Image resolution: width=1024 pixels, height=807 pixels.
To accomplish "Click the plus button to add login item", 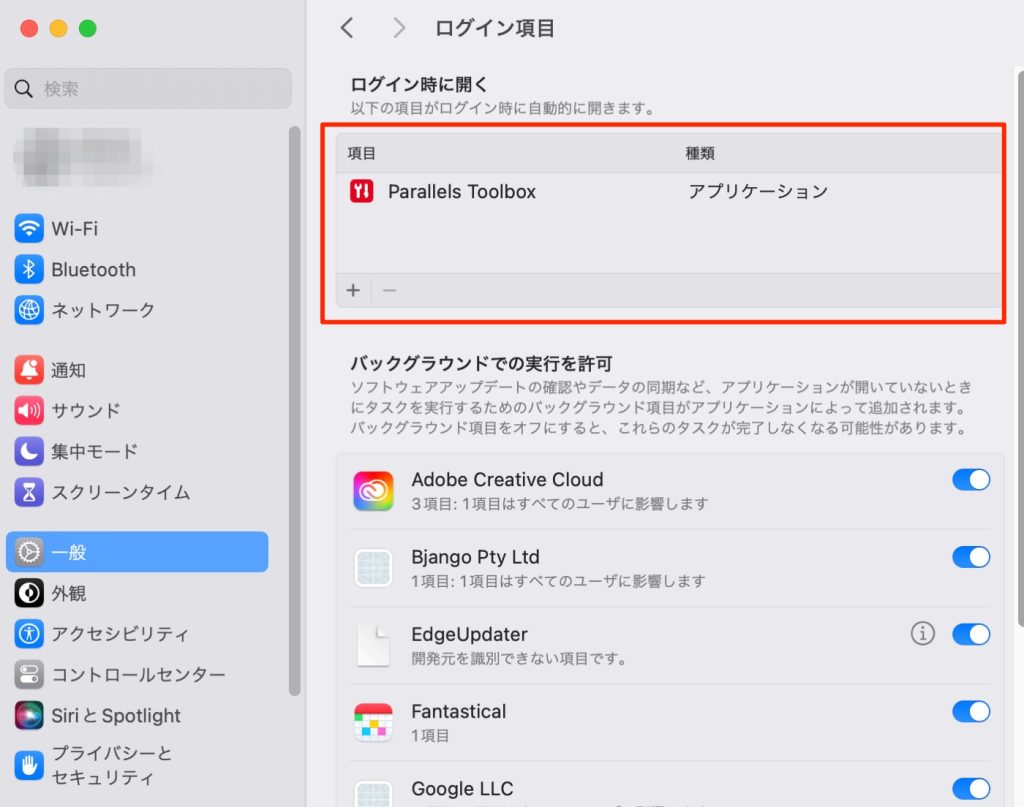I will pos(353,290).
